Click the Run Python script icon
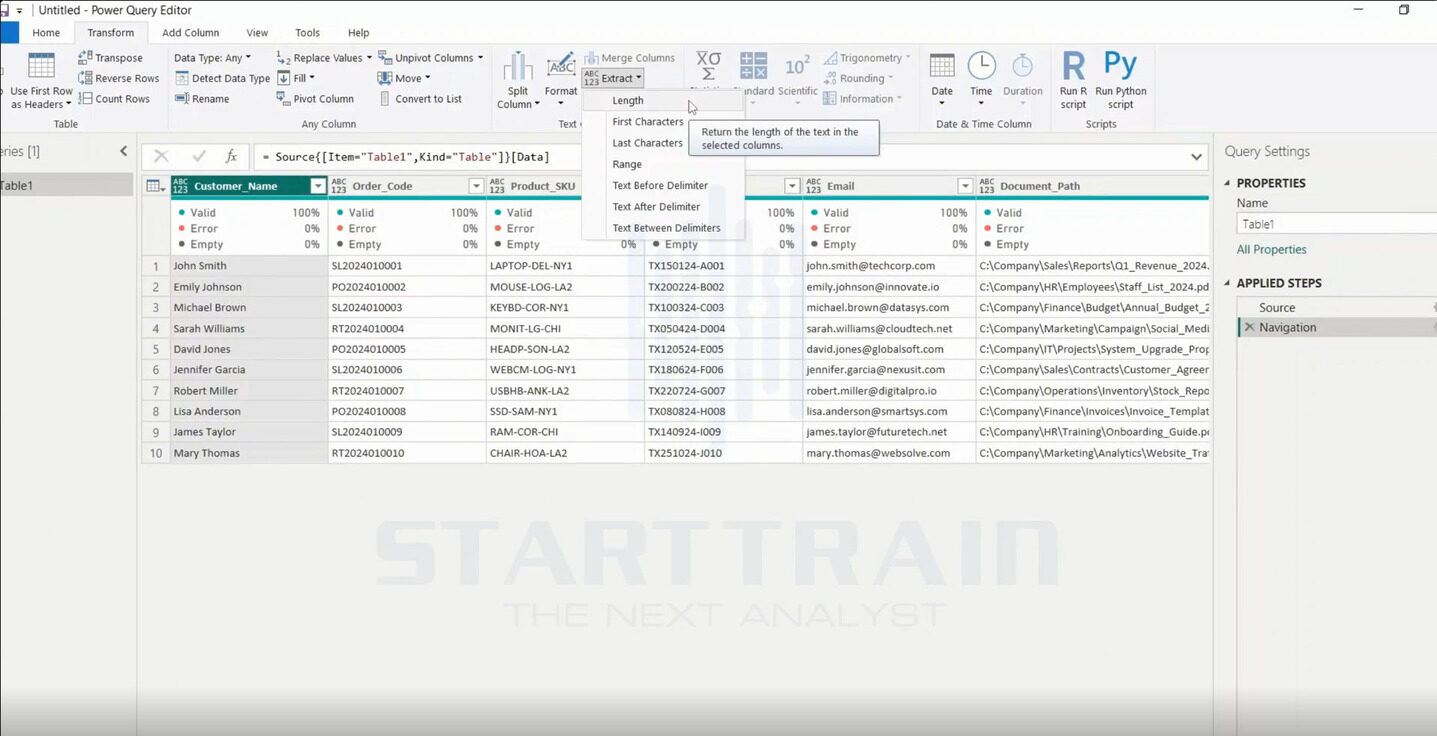 click(1120, 65)
